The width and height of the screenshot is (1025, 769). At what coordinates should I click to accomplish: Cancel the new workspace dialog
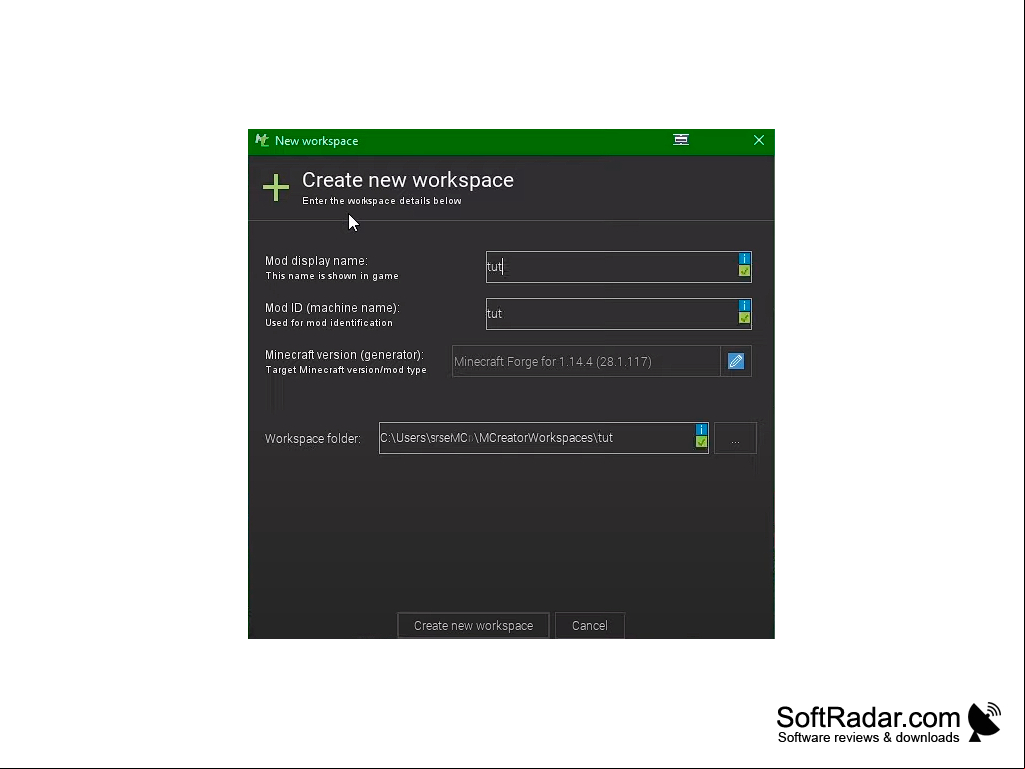point(590,626)
